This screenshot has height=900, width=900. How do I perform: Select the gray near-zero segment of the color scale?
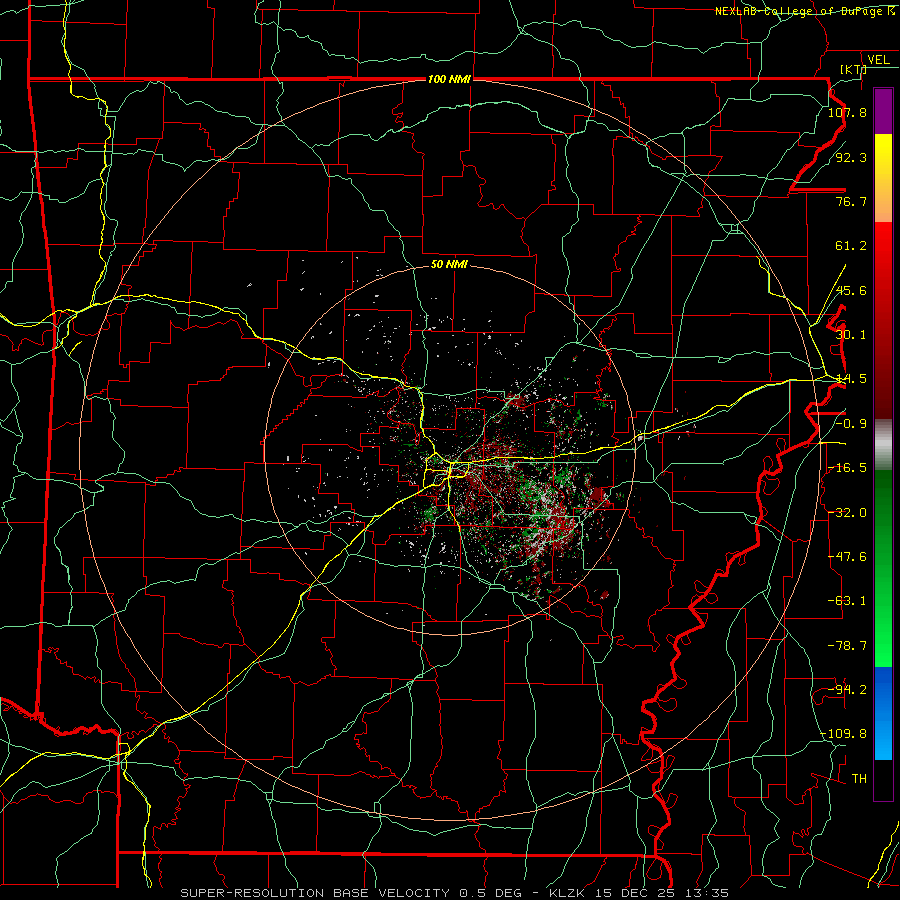point(883,445)
